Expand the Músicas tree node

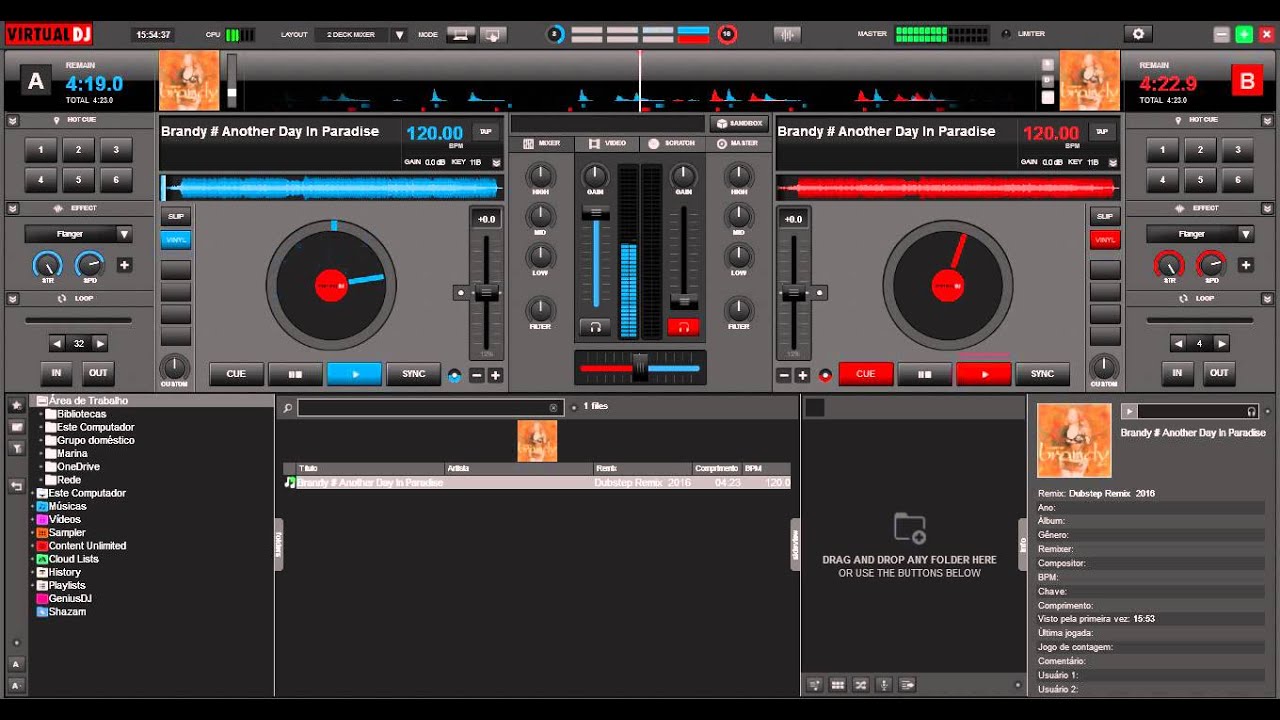(x=33, y=507)
